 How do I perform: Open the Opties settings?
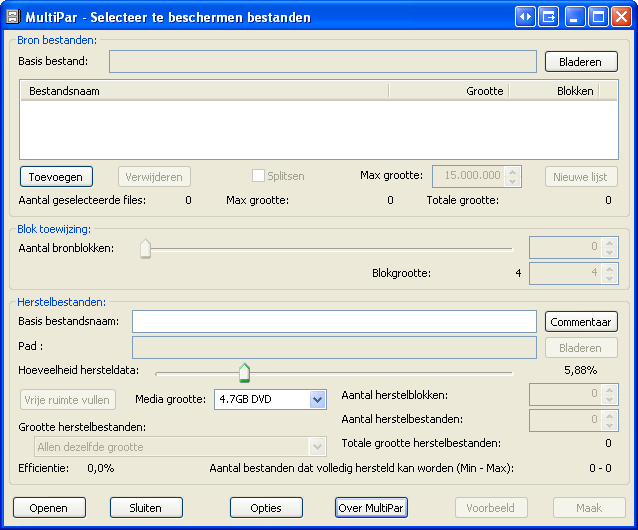(266, 508)
